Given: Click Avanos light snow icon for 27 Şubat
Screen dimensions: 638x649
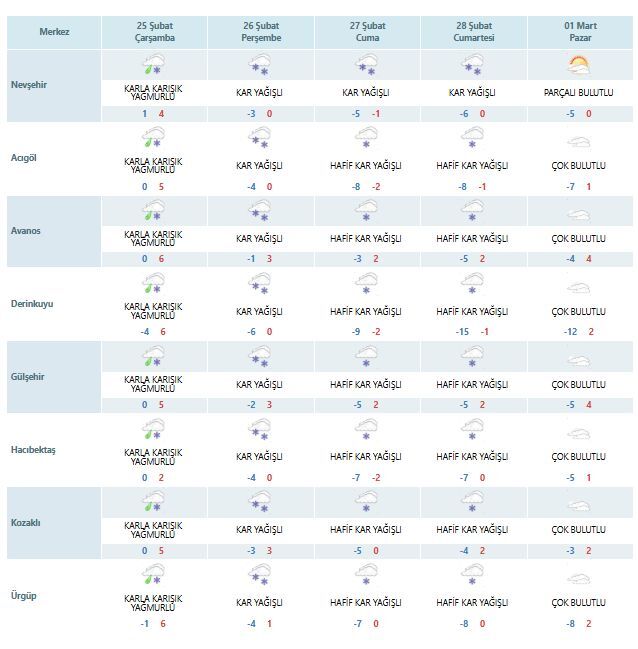Looking at the screenshot, I should click(366, 211).
